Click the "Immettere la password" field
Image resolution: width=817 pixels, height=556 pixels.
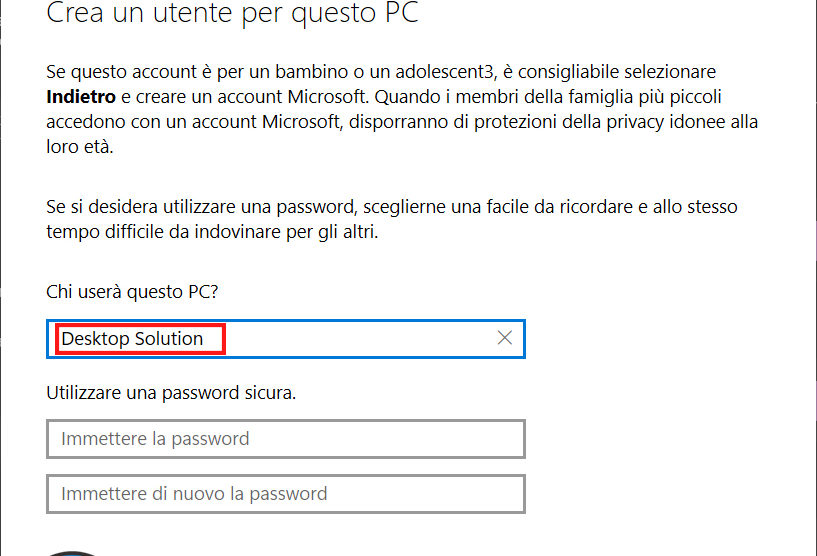[286, 439]
